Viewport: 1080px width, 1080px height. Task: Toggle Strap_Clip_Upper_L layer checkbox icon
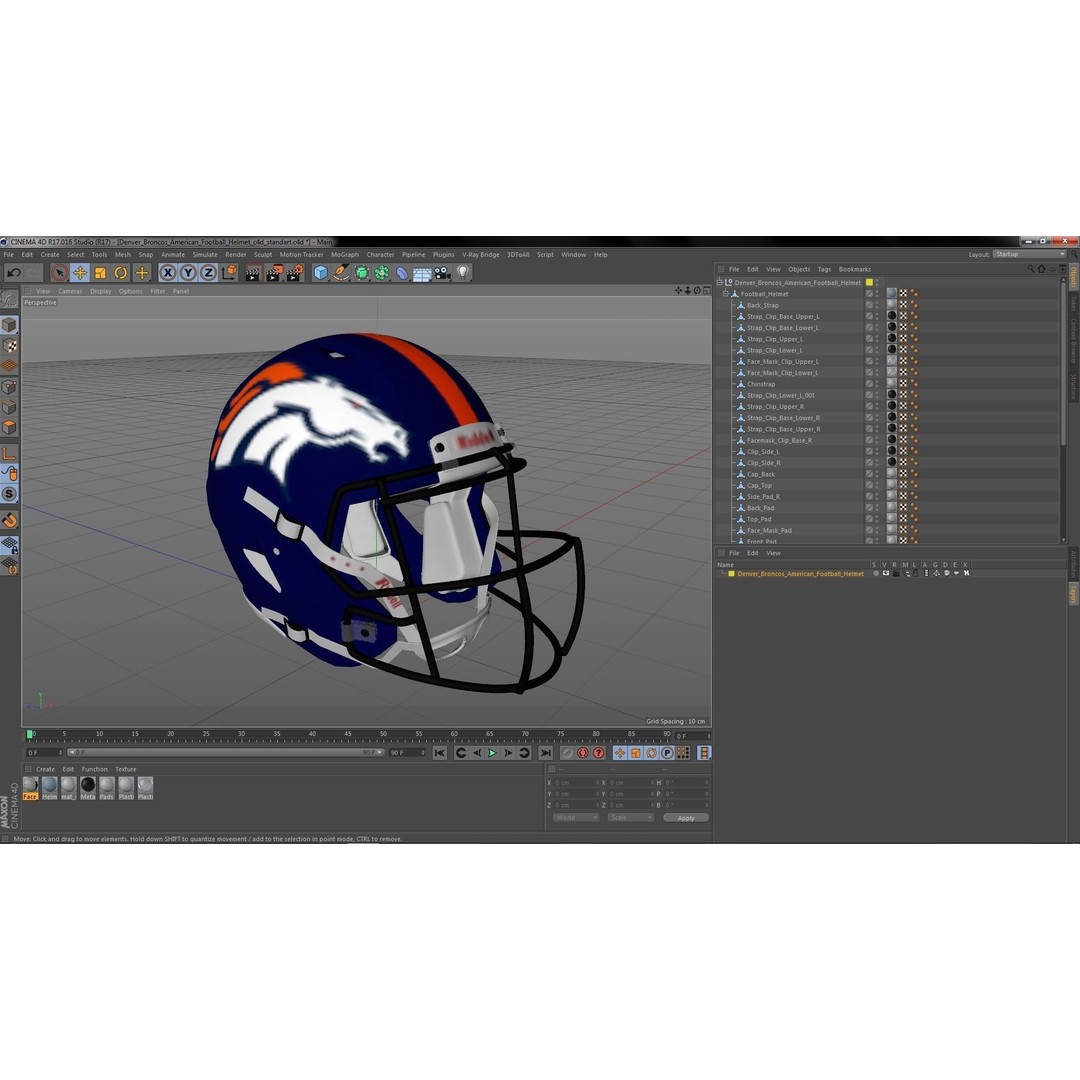tap(869, 339)
